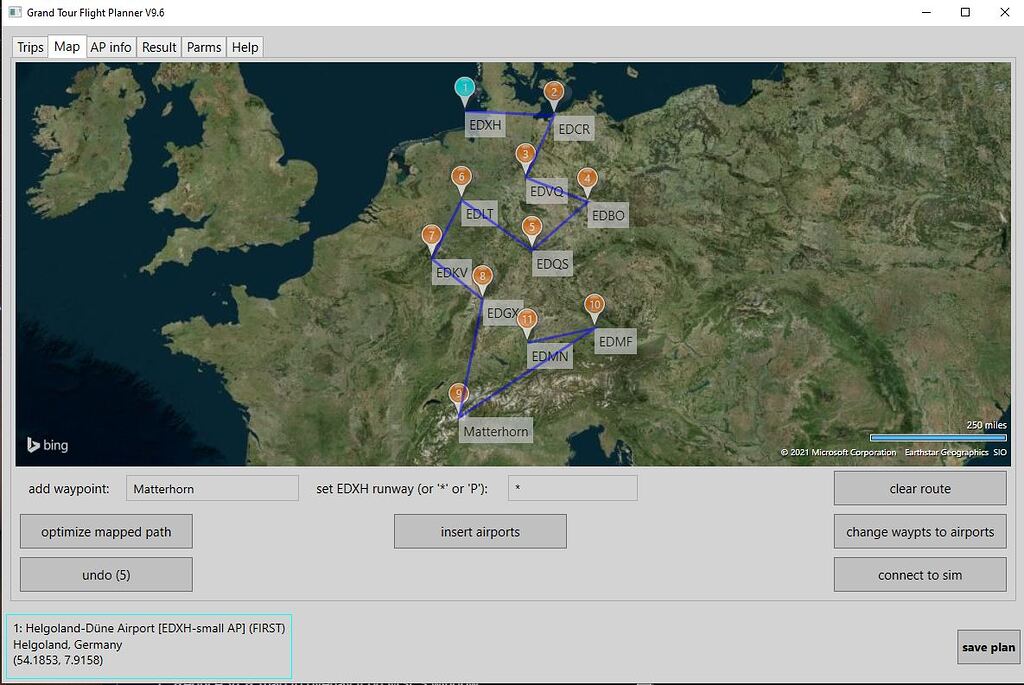Click optimize mapped path

[x=105, y=531]
